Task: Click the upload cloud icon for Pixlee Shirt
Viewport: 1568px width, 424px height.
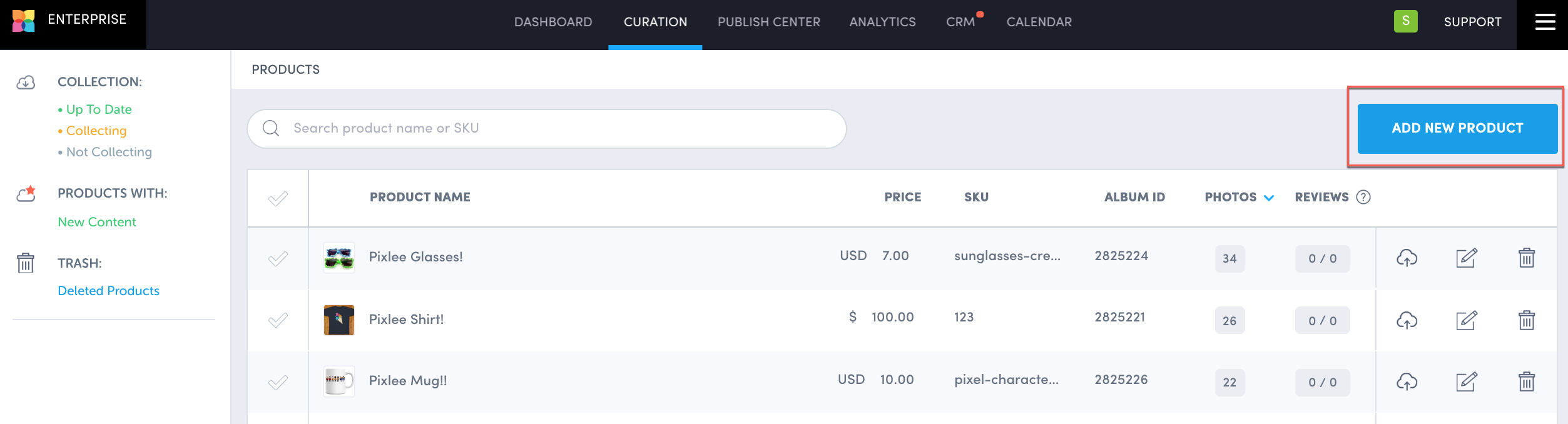Action: coord(1407,320)
